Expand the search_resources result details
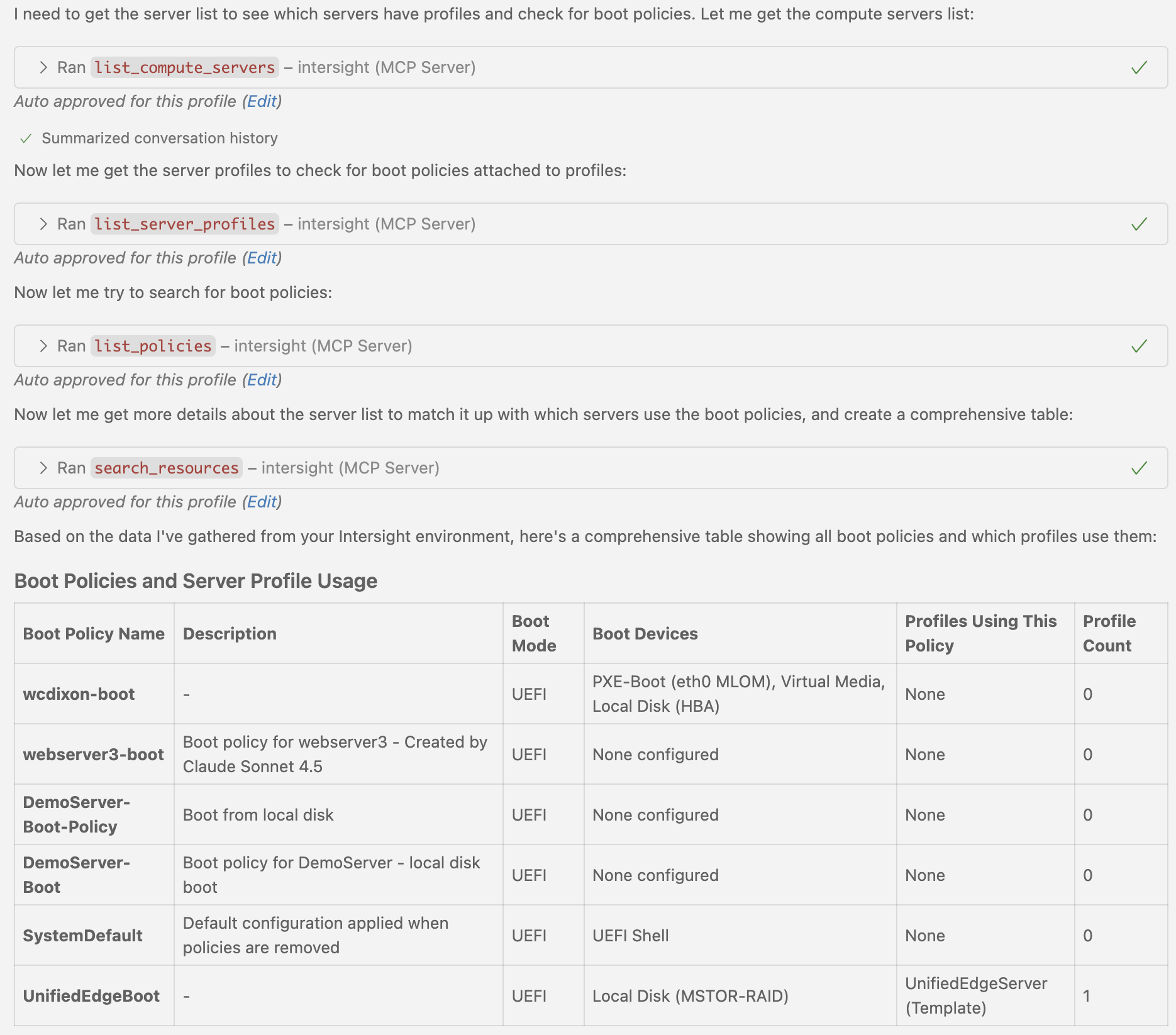 43,468
